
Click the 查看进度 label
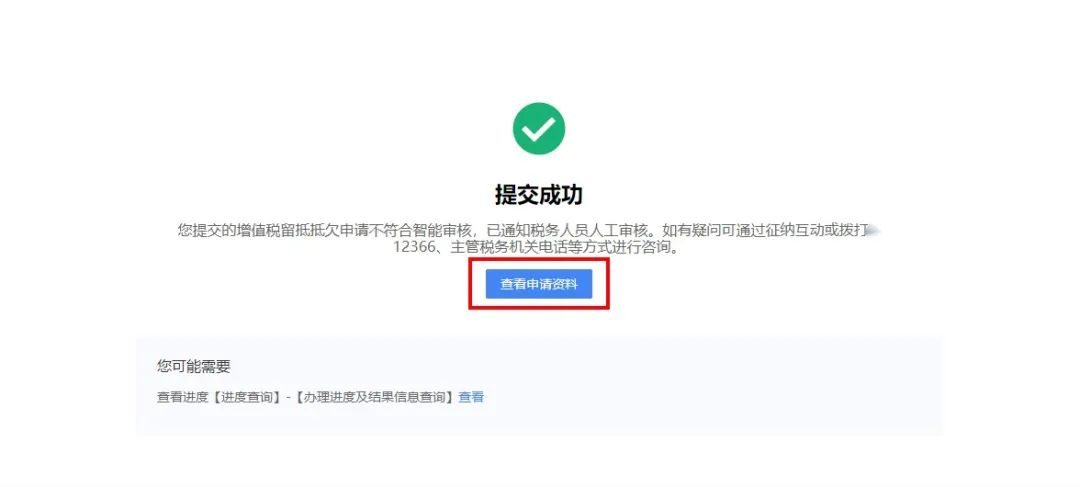click(x=183, y=397)
